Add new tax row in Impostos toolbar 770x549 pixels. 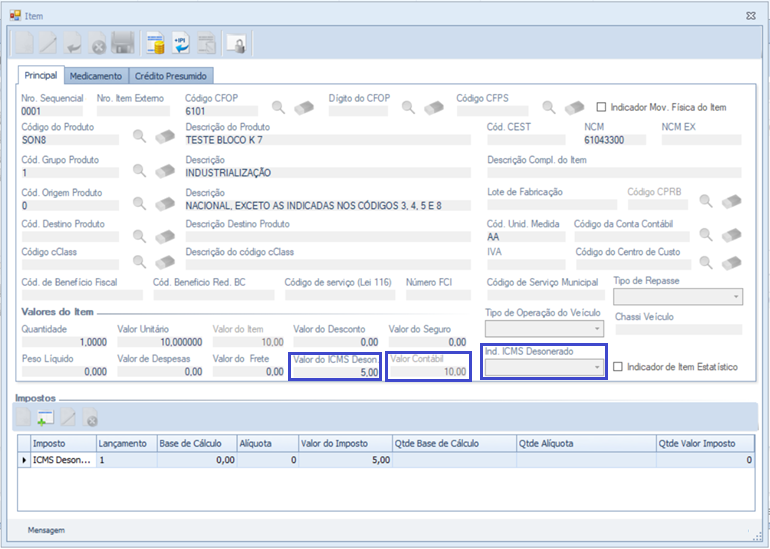pyautogui.click(x=46, y=418)
